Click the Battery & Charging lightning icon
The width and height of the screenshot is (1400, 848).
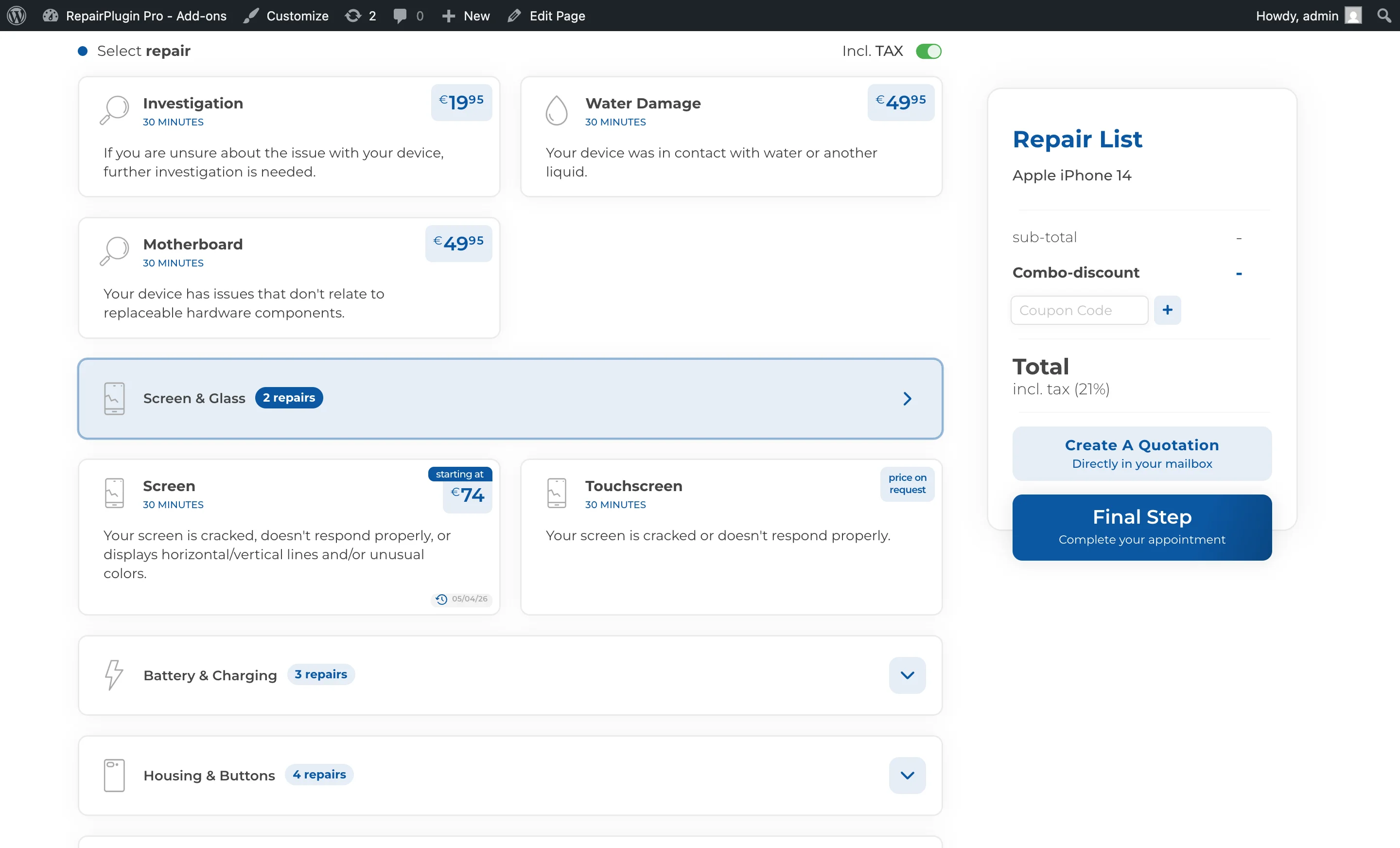(x=114, y=674)
